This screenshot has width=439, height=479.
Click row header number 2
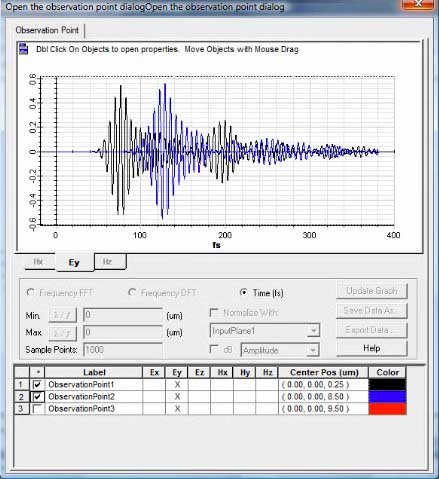click(x=21, y=397)
